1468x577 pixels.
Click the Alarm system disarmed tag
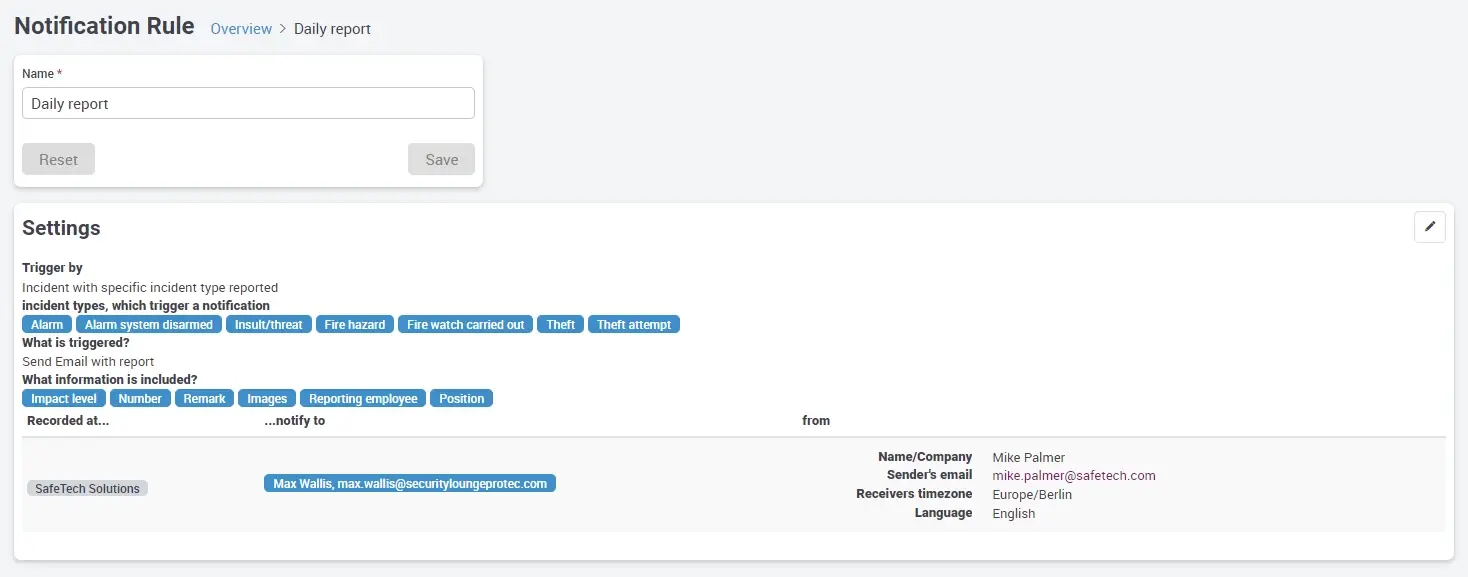pos(149,325)
